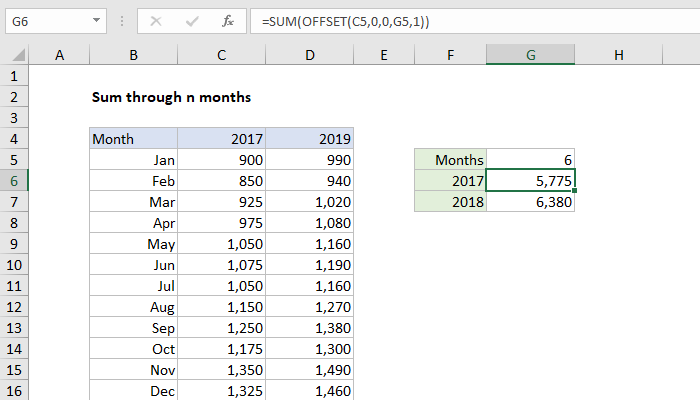The image size is (700, 400).
Task: Click inside the Name Box showing G6
Action: (45, 20)
